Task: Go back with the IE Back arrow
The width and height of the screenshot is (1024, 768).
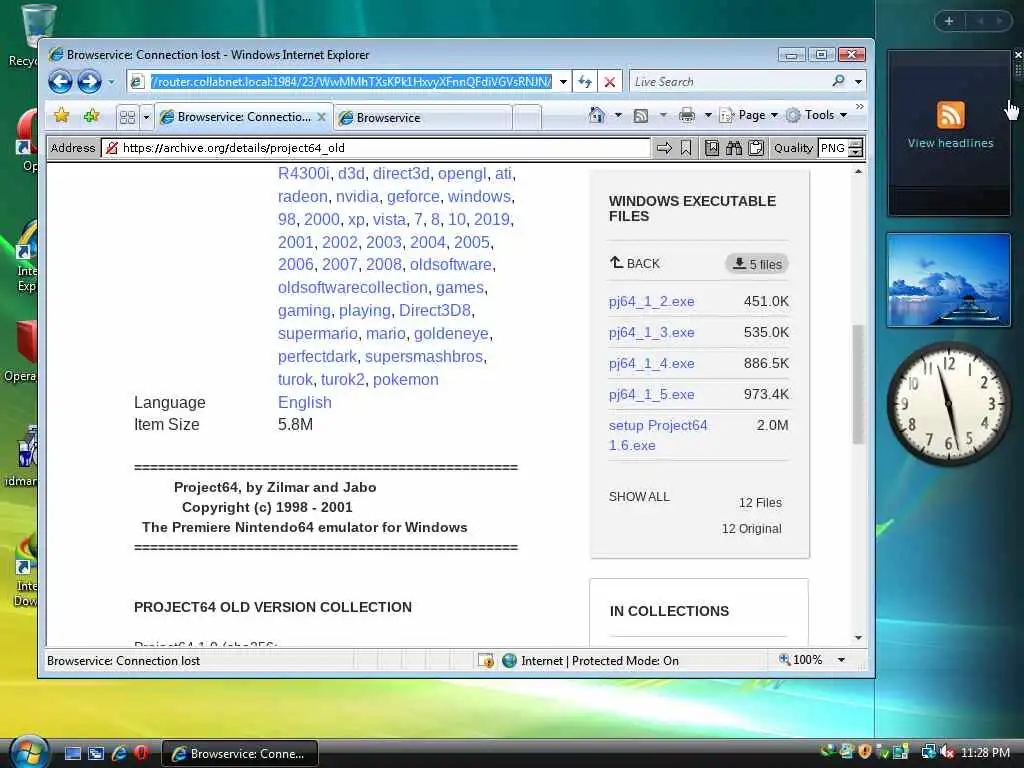Action: click(60, 82)
